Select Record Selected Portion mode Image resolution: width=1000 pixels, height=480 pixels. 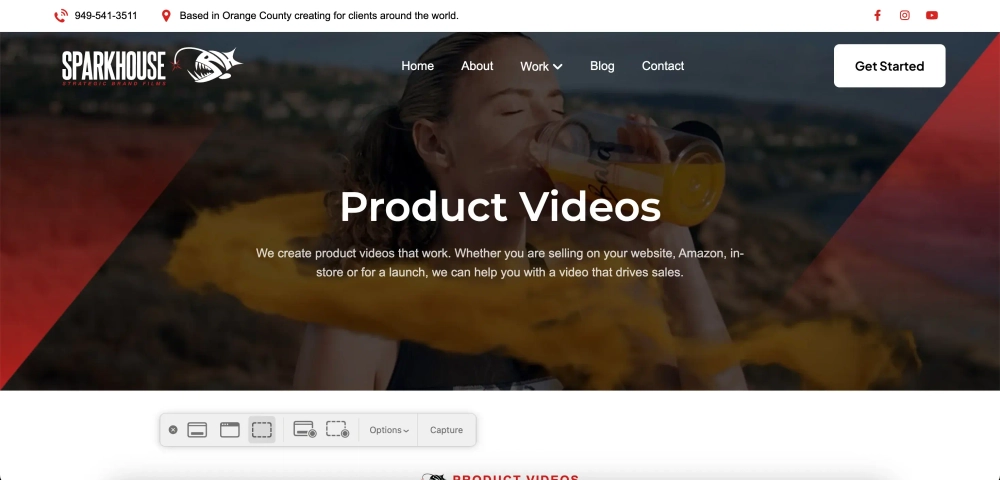[337, 430]
